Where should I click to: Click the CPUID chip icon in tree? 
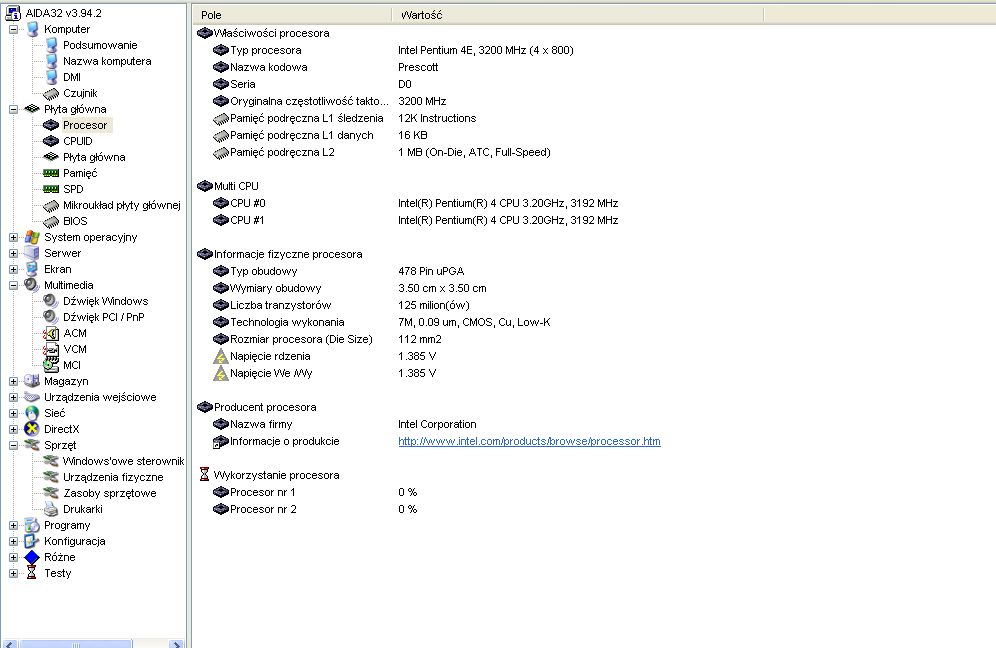51,141
